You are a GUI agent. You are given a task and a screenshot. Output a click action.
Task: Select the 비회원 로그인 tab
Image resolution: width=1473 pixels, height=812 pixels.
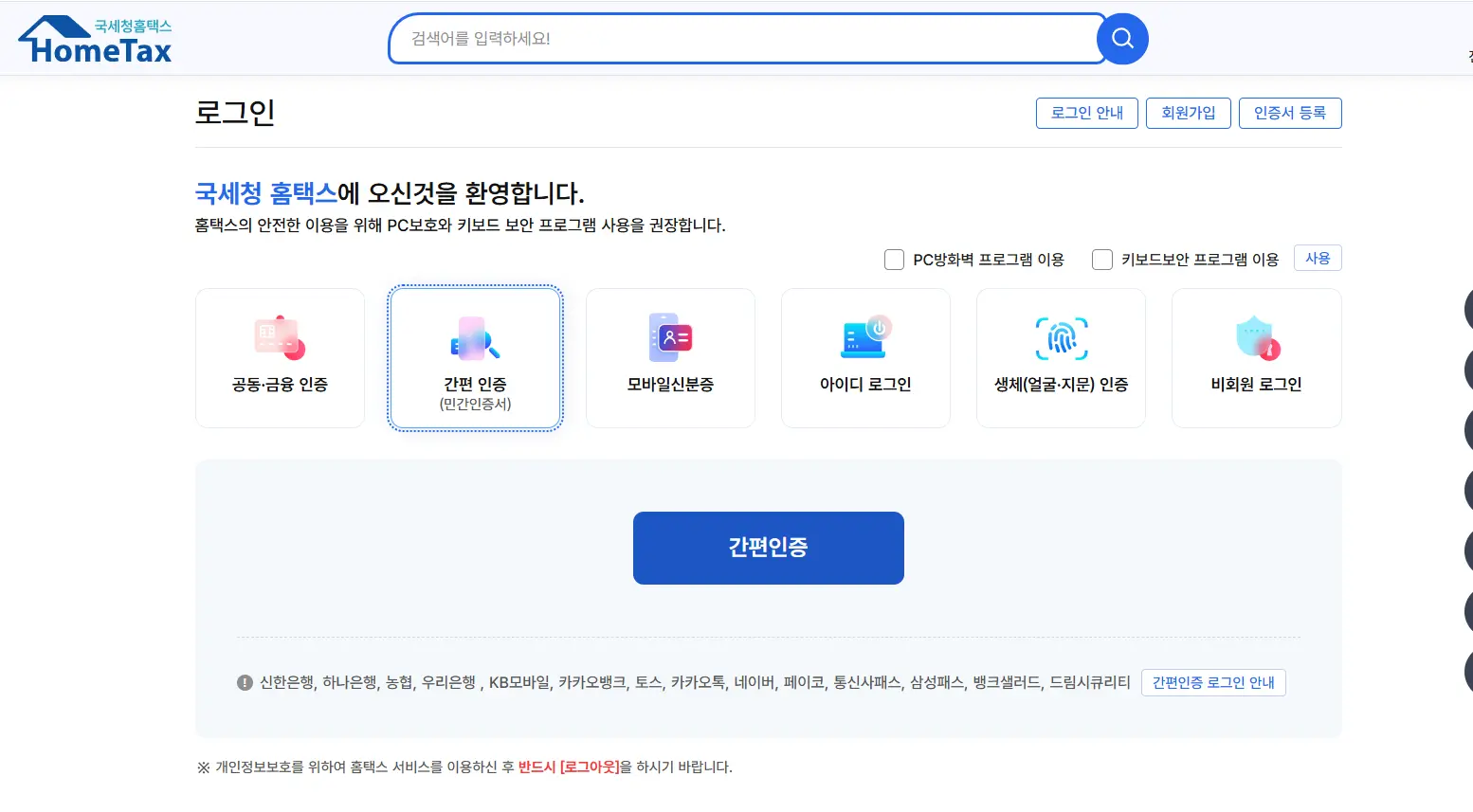[x=1256, y=358]
